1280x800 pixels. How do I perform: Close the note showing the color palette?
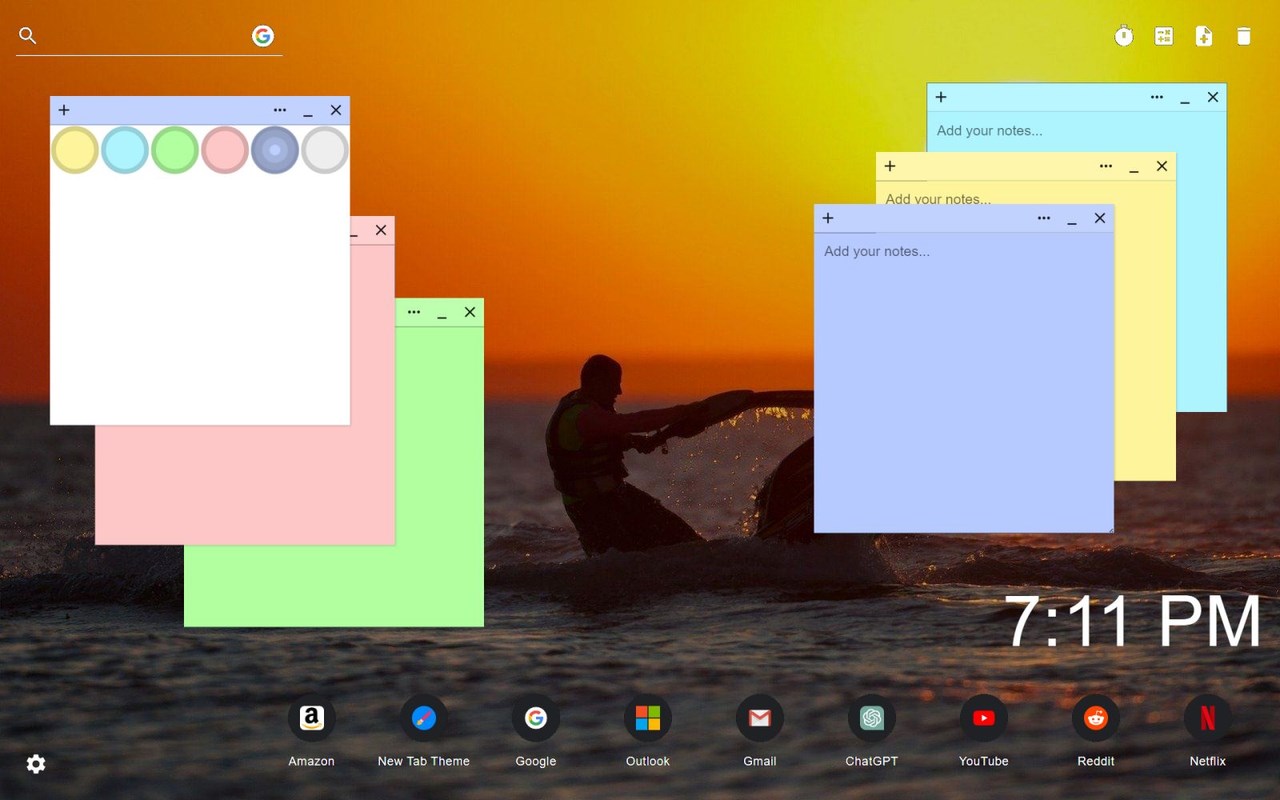point(336,110)
